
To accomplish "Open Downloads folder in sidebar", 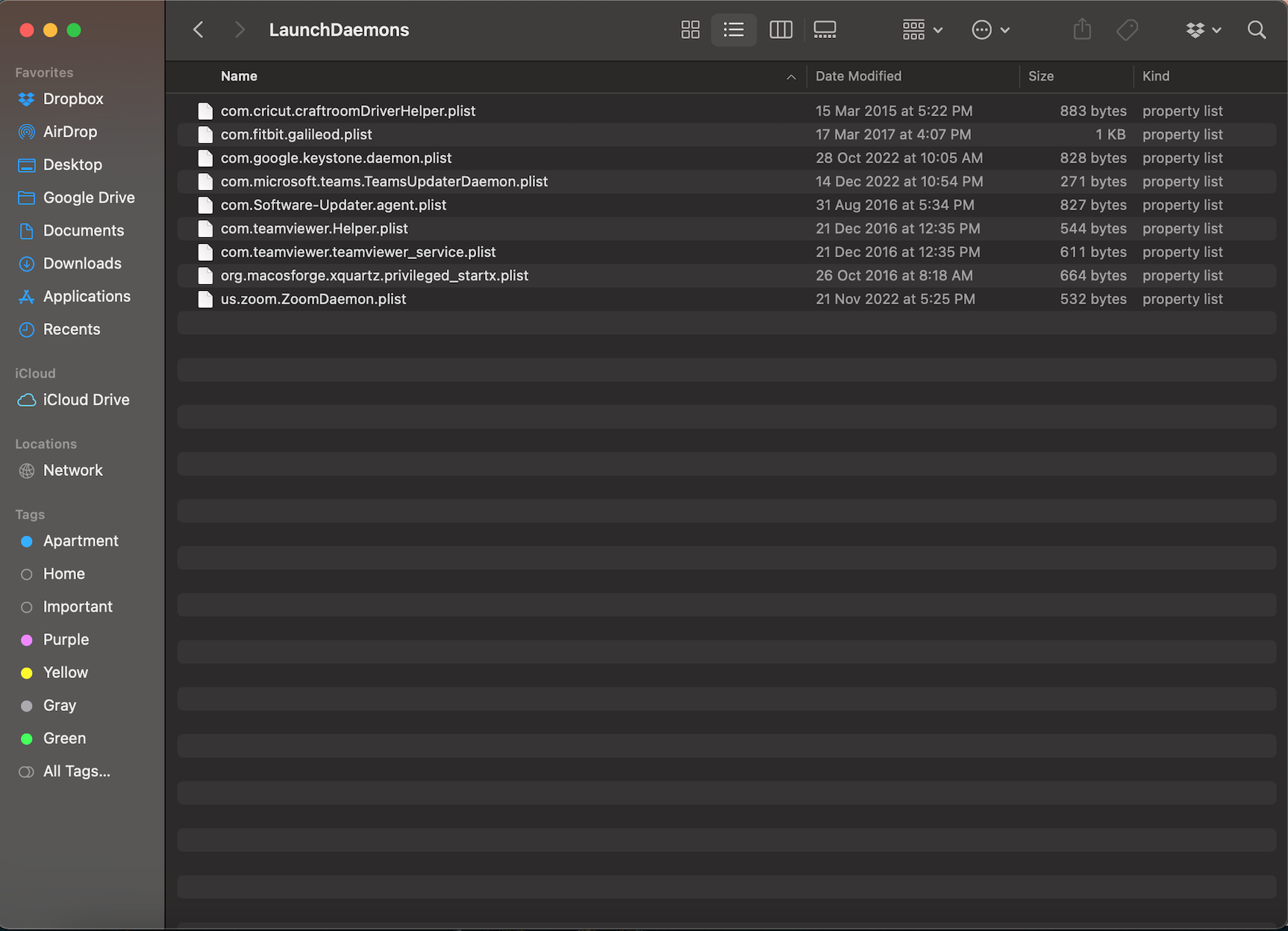I will click(x=82, y=263).
